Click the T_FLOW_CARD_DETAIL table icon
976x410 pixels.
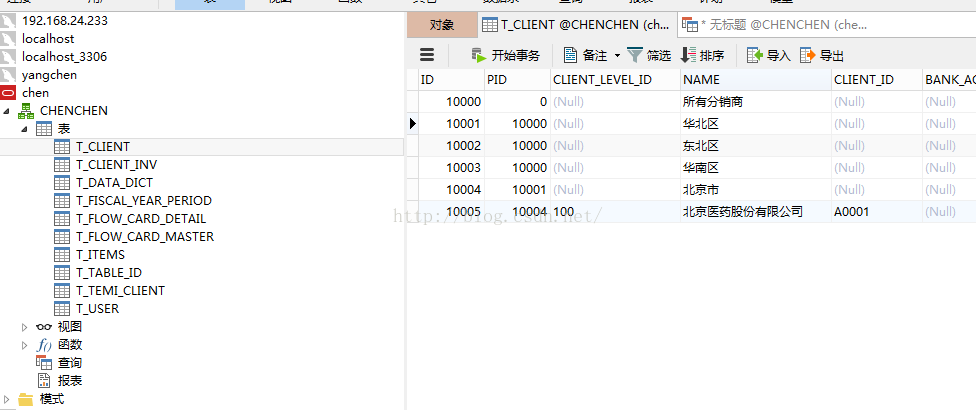[62, 219]
